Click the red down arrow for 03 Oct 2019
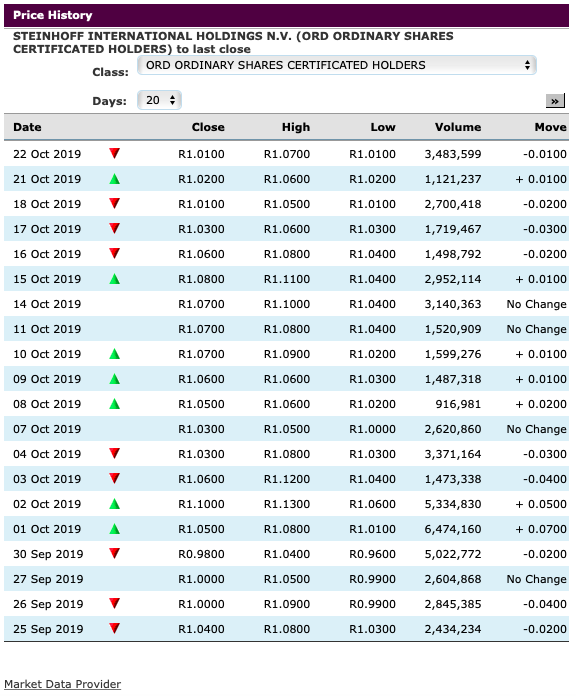This screenshot has height=696, width=576. [114, 478]
